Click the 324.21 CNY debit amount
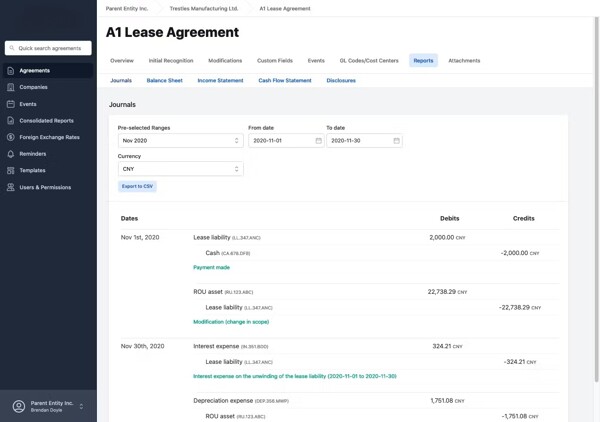600x422 pixels. pyautogui.click(x=447, y=346)
